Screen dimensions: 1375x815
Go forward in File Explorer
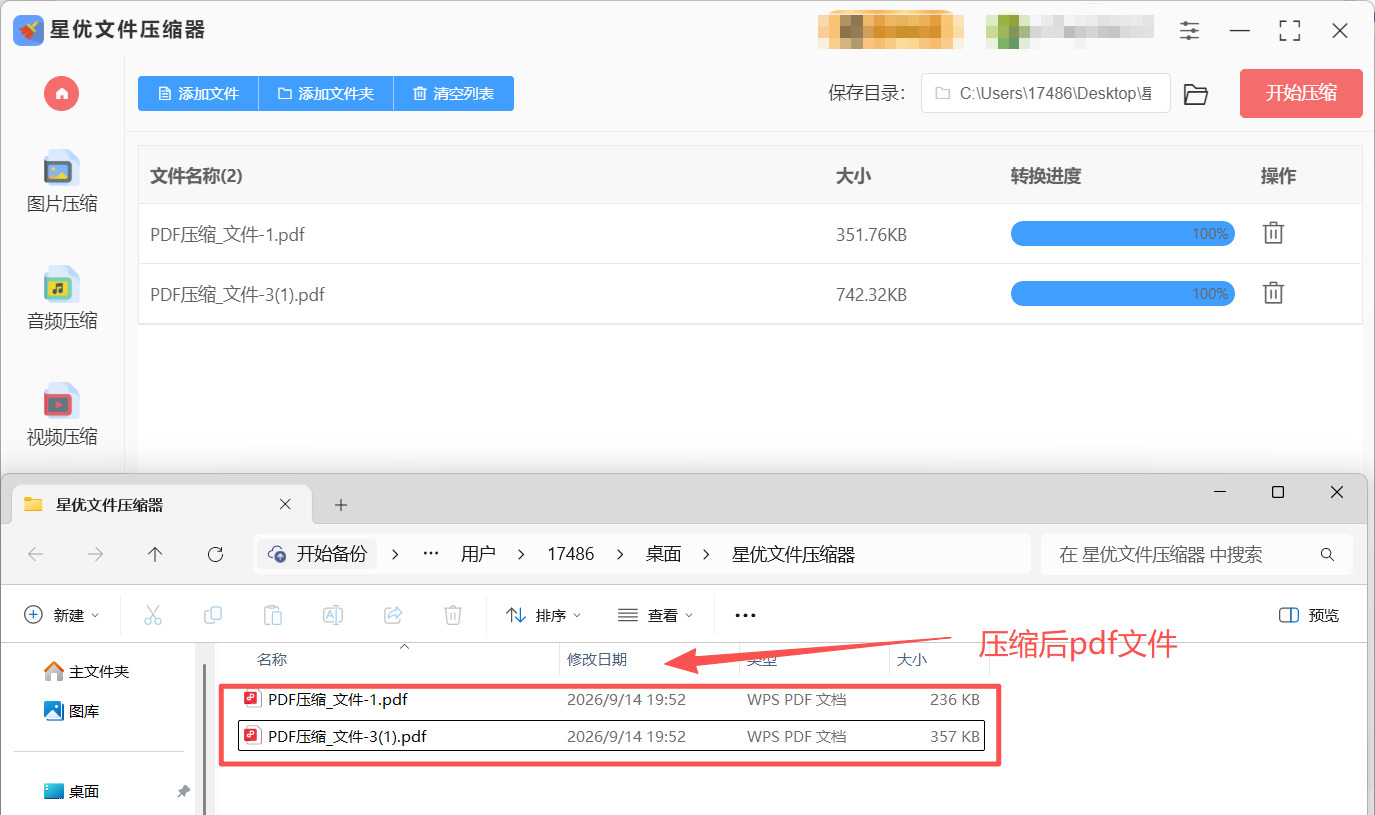coord(96,554)
